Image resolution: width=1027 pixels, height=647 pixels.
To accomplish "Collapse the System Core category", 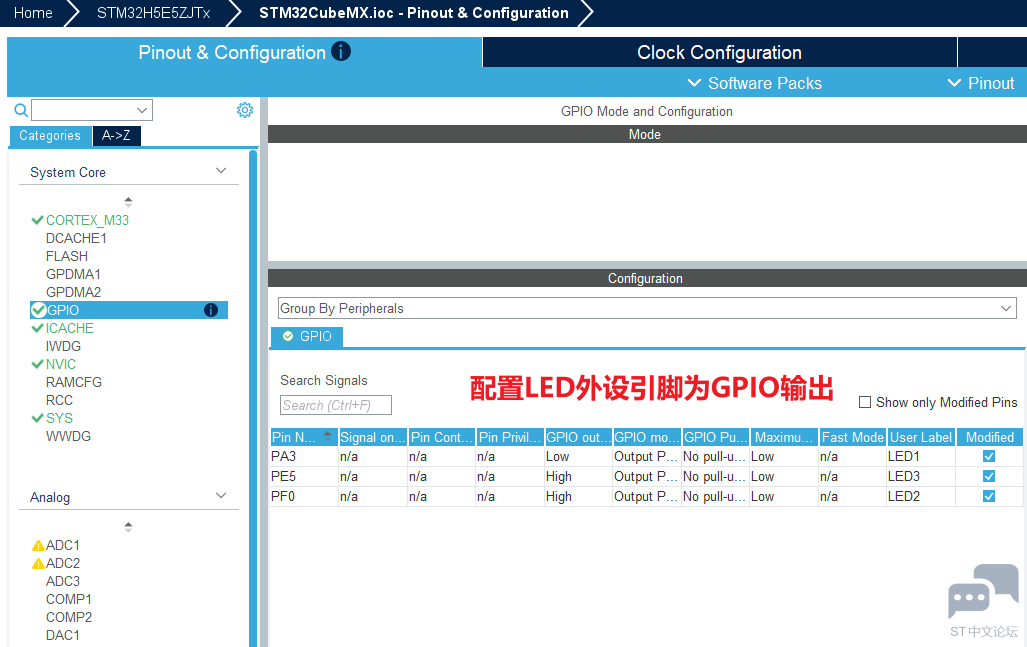I will coord(221,171).
